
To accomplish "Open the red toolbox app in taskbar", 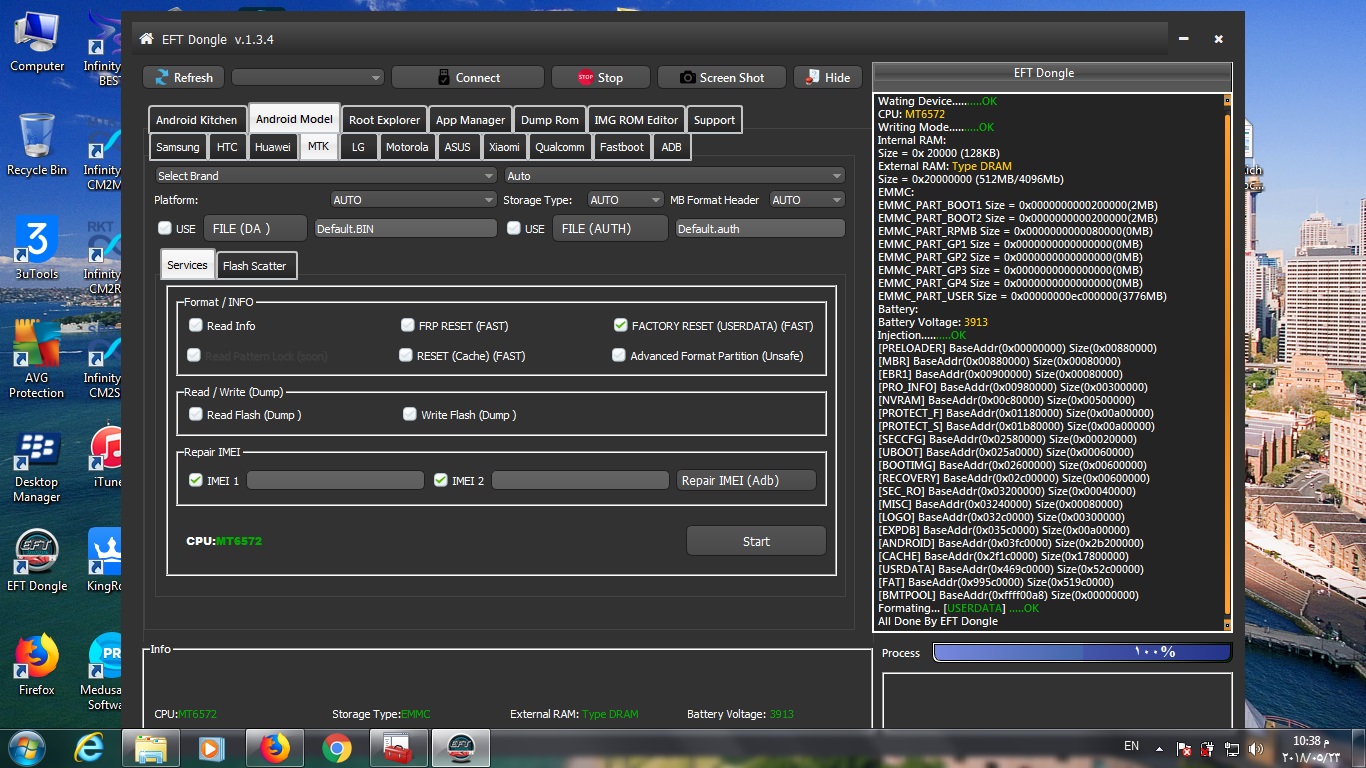I will point(398,748).
